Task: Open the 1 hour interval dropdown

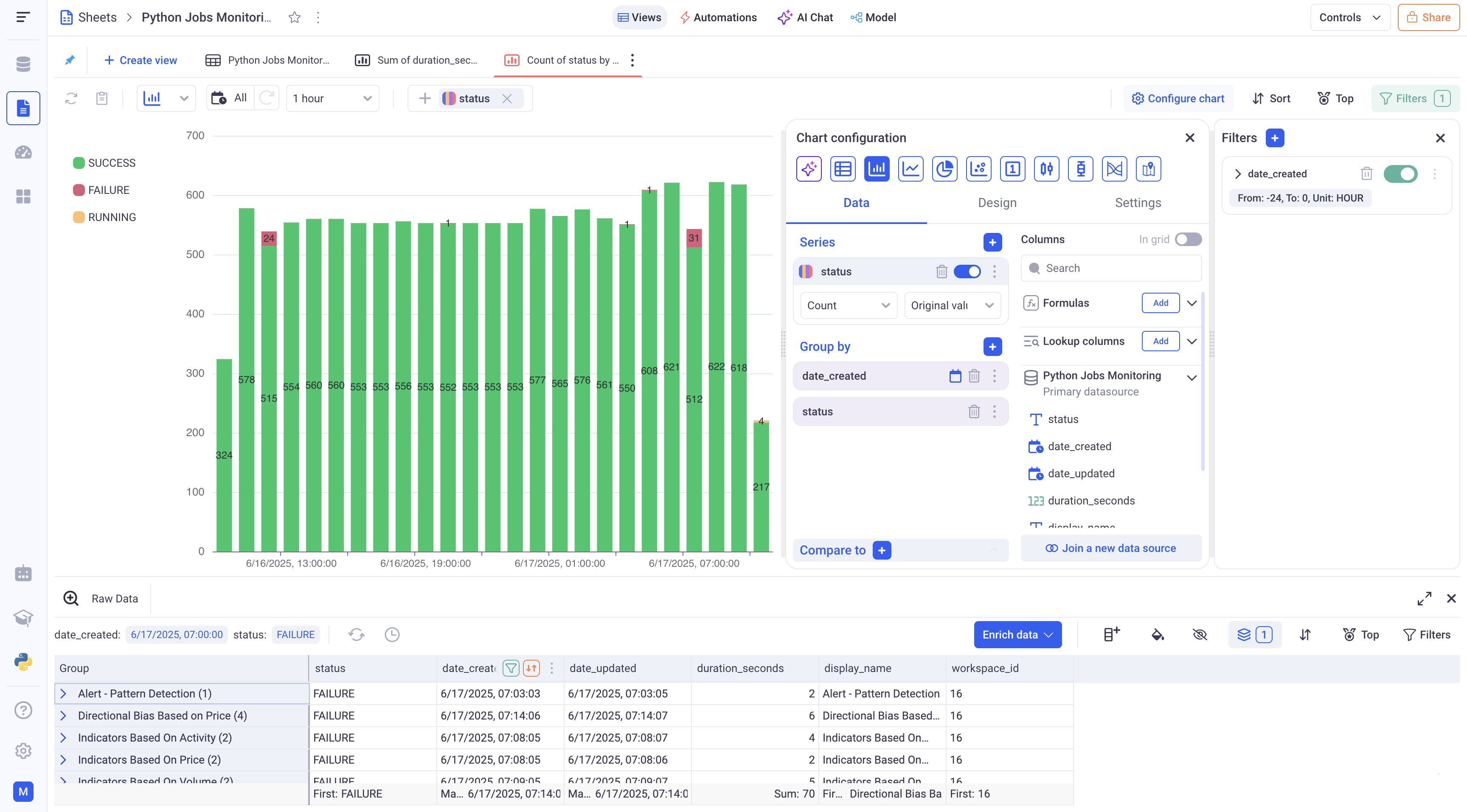Action: point(332,98)
